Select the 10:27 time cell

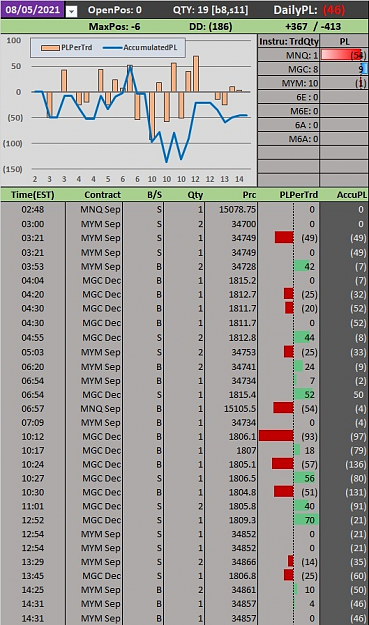[33, 478]
